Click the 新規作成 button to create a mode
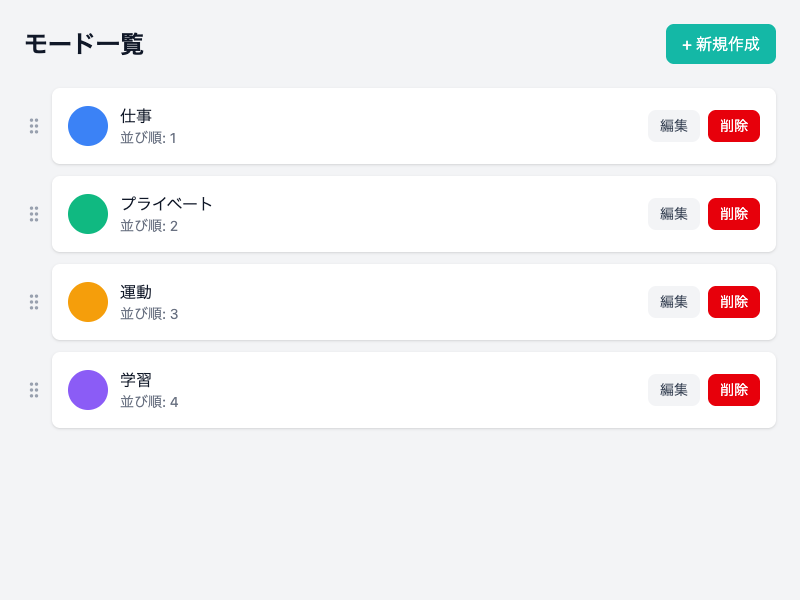 pyautogui.click(x=721, y=44)
